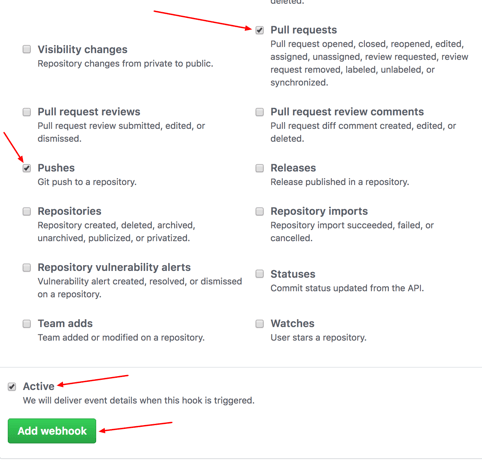The height and width of the screenshot is (460, 482).
Task: Enable Repository vulnerability alerts checkbox
Action: (27, 267)
